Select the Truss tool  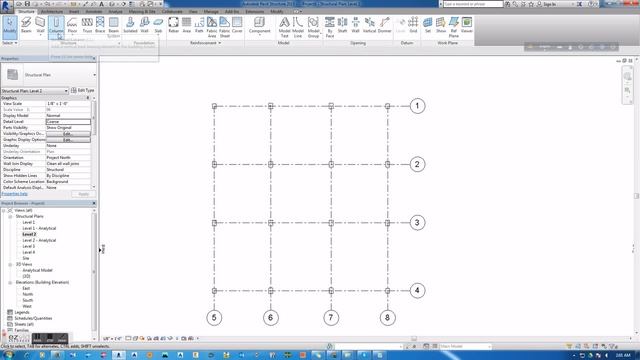pos(87,25)
